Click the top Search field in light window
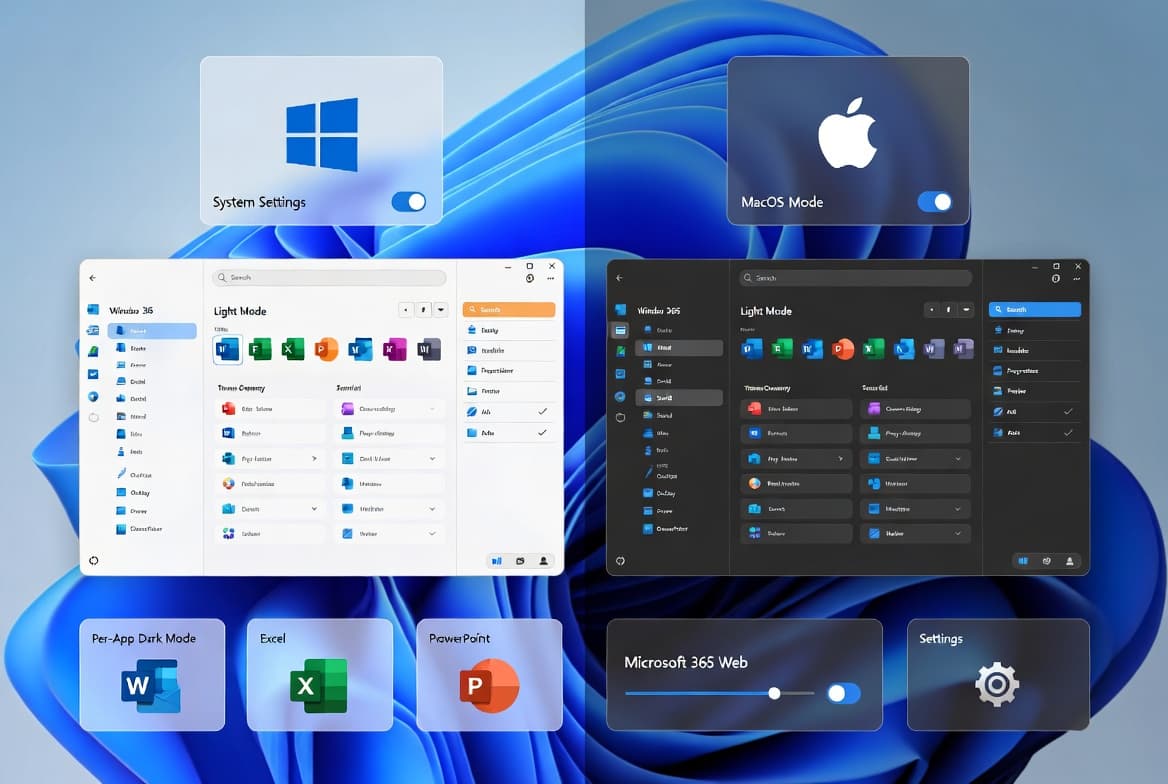 pos(329,278)
